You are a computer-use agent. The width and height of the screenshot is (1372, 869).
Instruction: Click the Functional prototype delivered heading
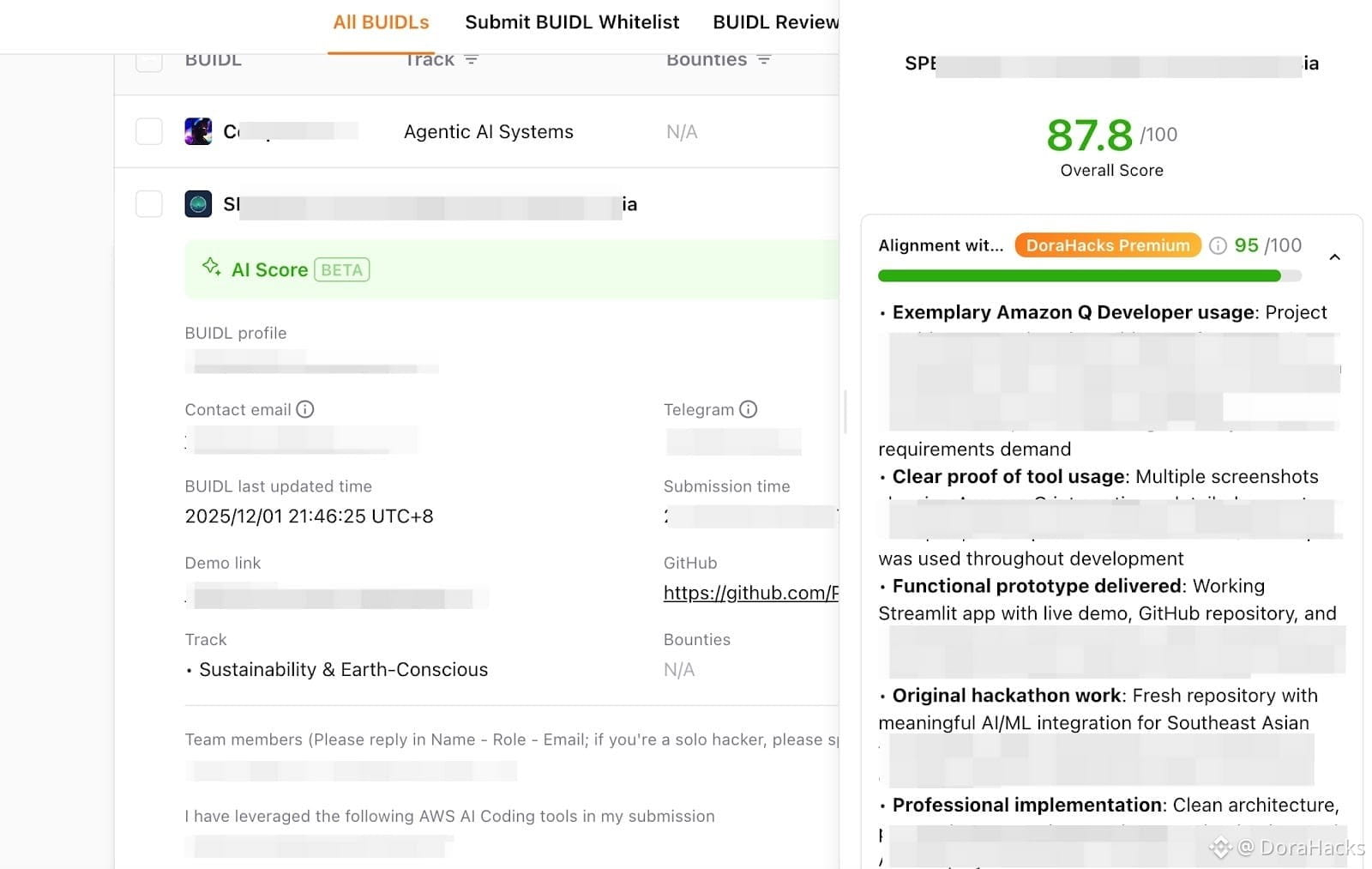1037,586
